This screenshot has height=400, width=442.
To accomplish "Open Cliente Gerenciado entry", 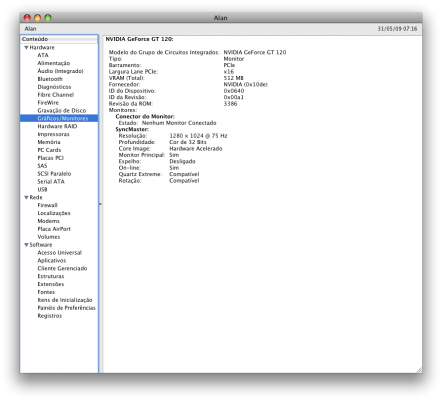I will point(62,269).
